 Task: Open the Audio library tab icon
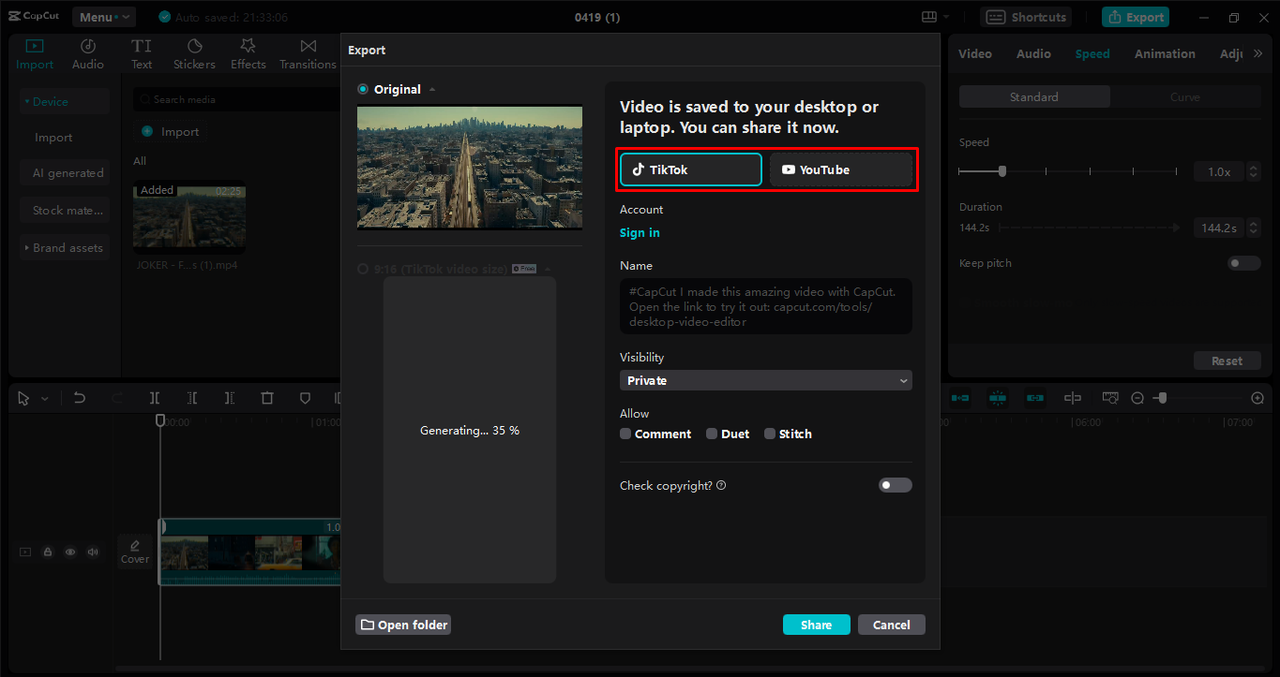[x=88, y=54]
